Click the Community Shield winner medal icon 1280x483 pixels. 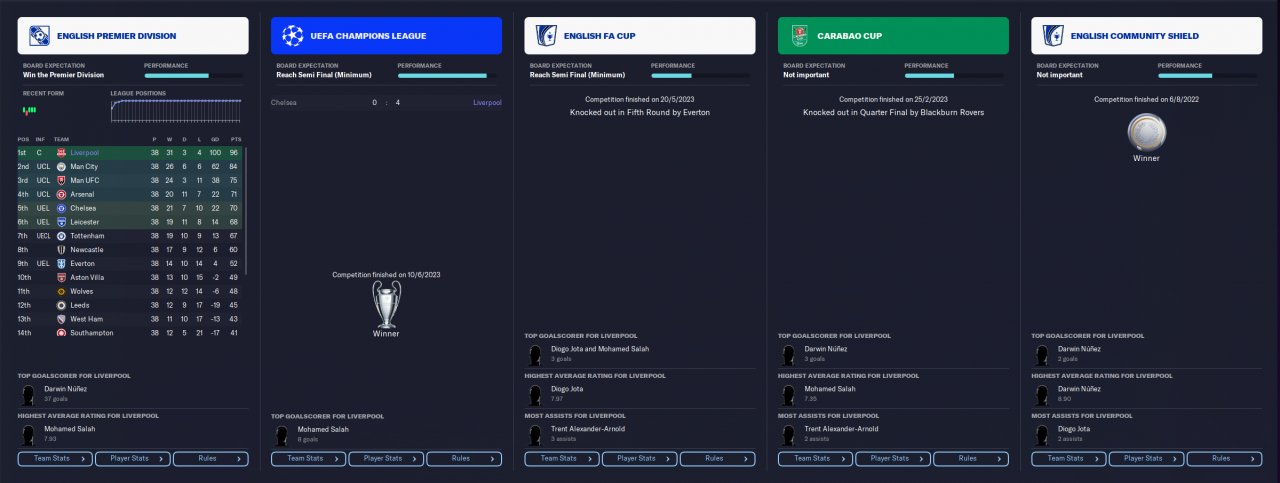[x=1146, y=132]
